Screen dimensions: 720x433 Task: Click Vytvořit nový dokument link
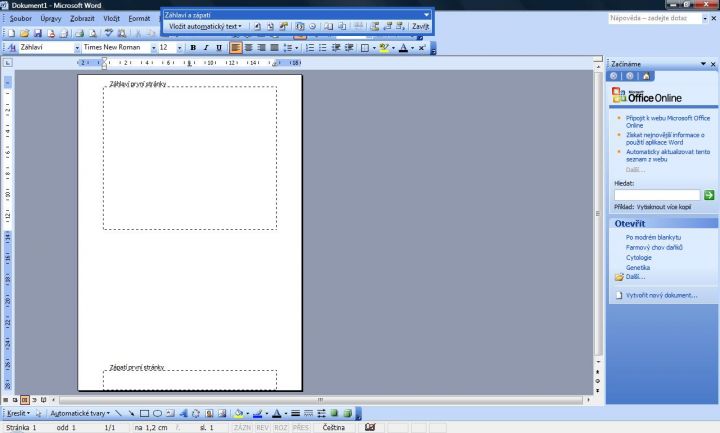661,295
